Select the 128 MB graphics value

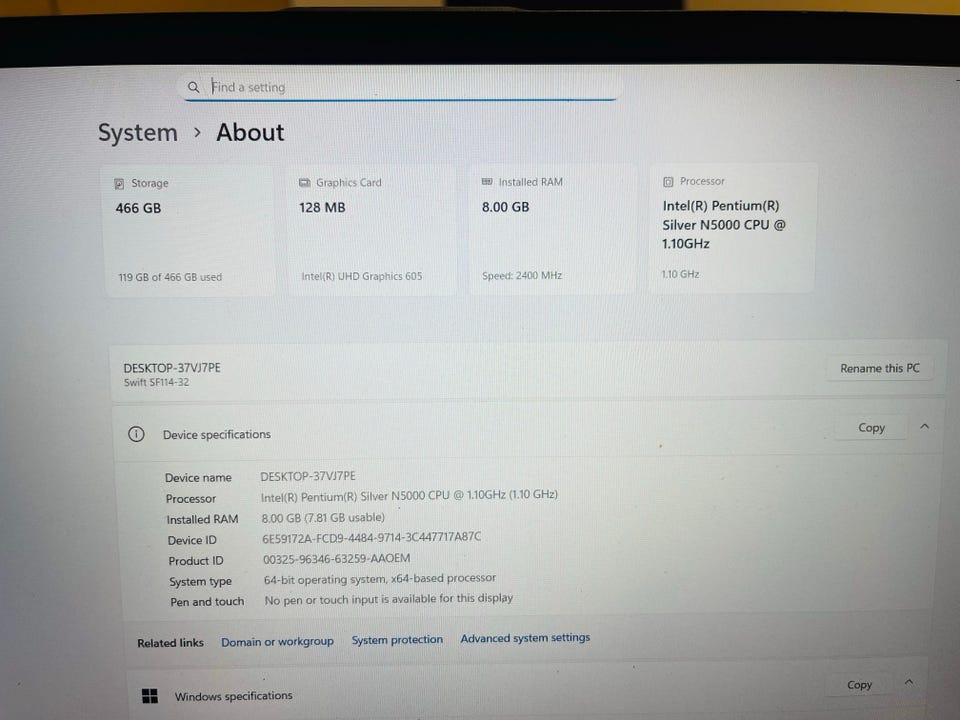[x=322, y=208]
